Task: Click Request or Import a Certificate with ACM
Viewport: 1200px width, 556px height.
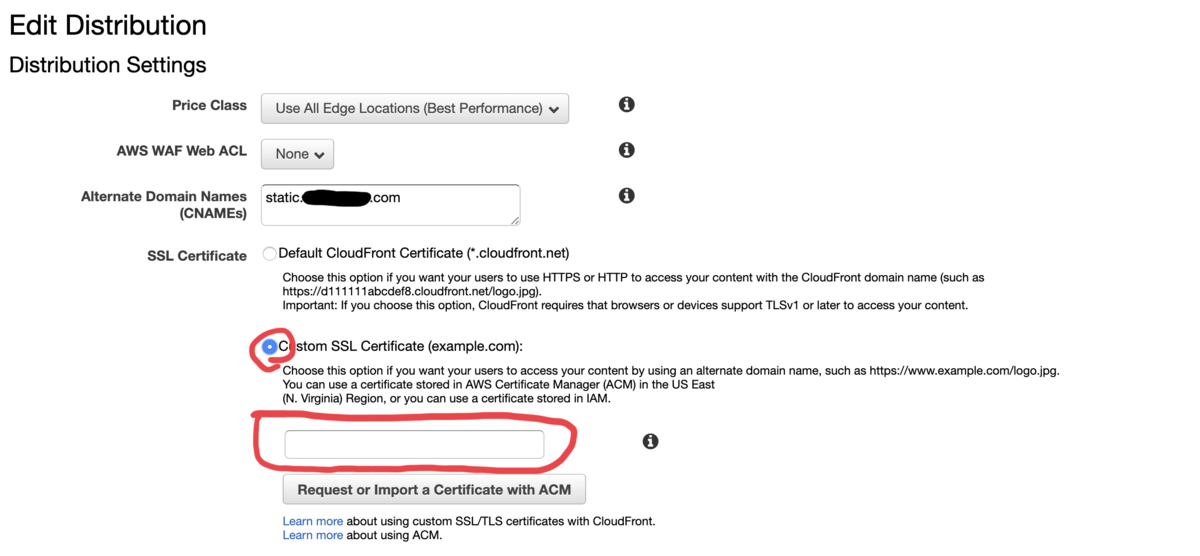Action: (x=434, y=490)
